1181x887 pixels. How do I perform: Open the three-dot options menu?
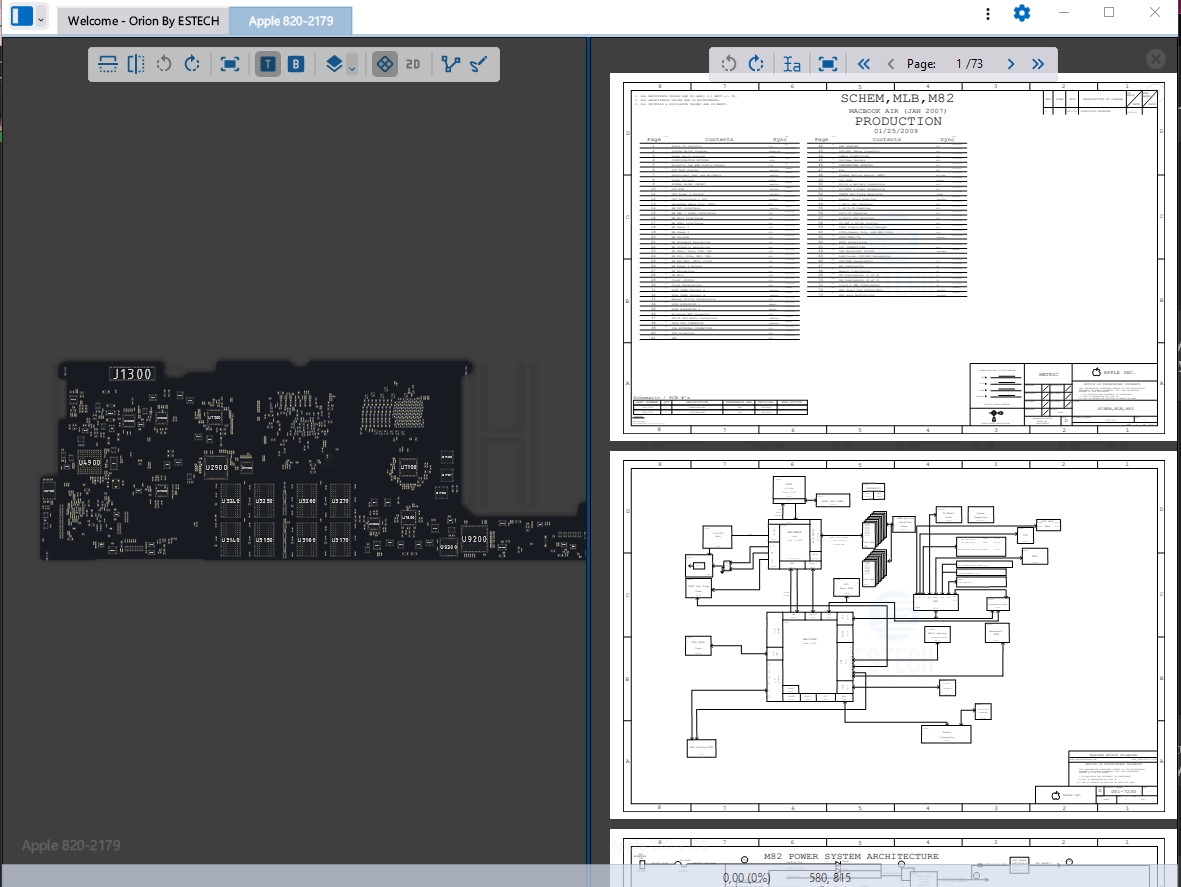click(x=987, y=14)
